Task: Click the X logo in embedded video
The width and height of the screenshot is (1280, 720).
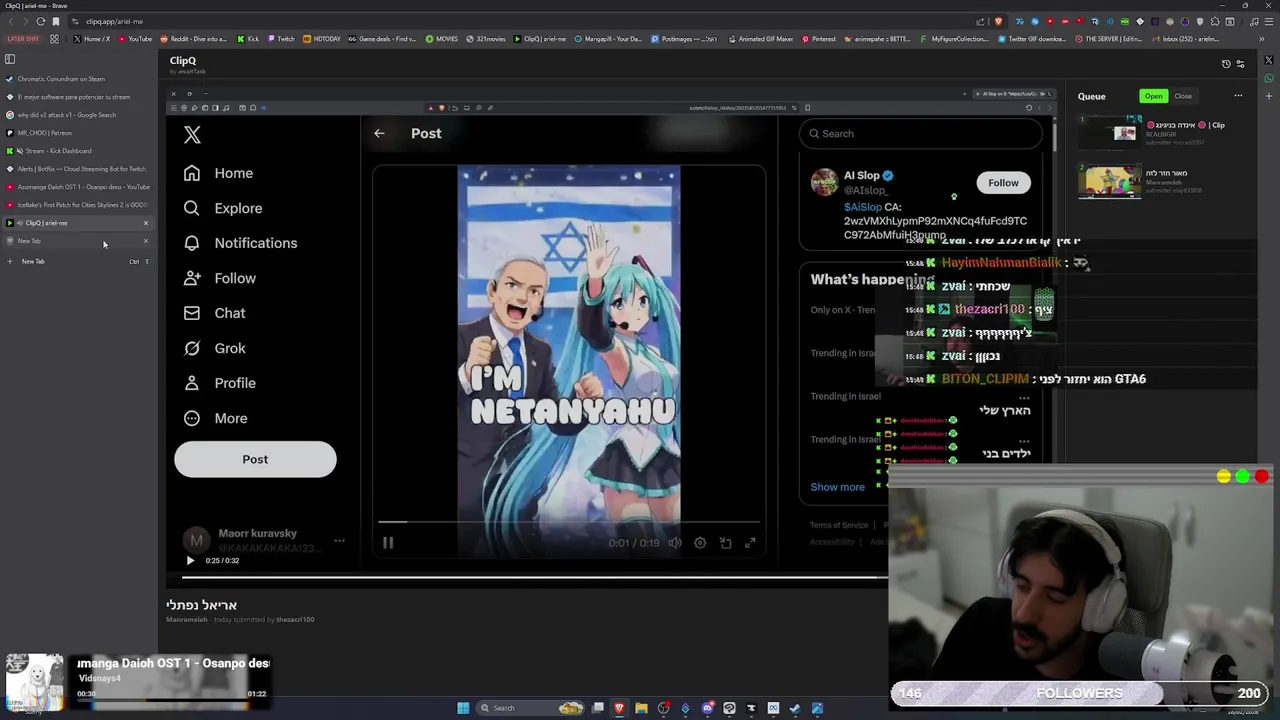Action: coord(192,134)
